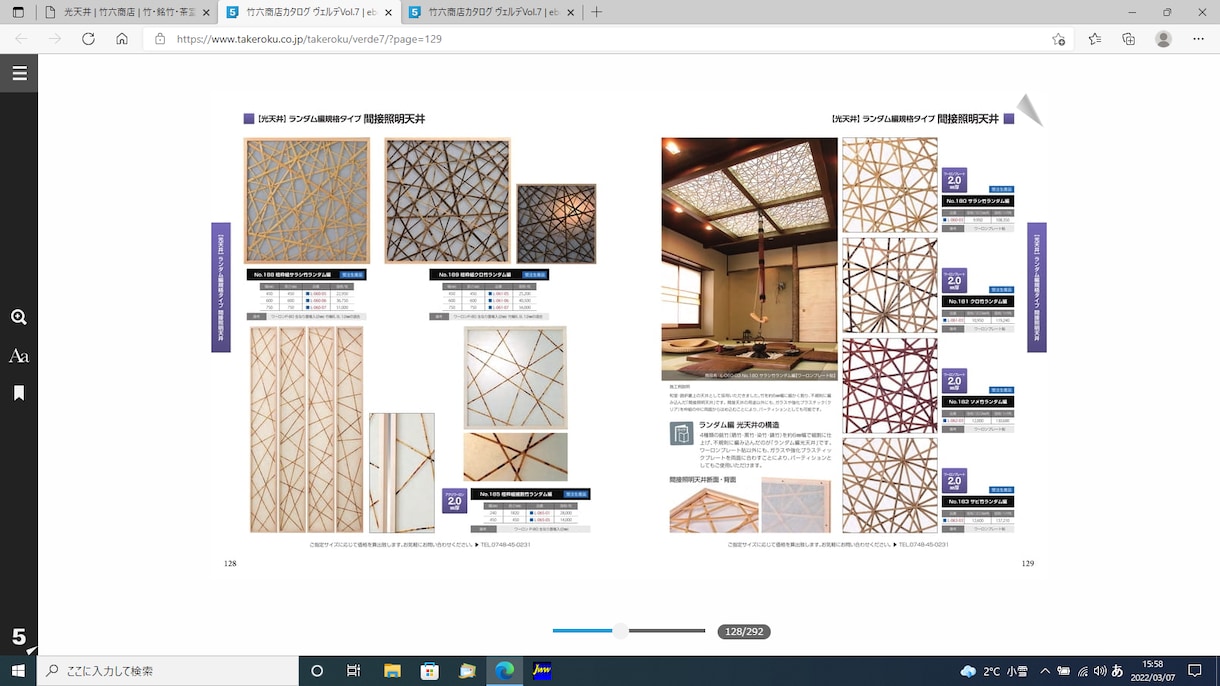Open Task View on the taskbar
Viewport: 1220px width, 686px height.
[x=354, y=670]
